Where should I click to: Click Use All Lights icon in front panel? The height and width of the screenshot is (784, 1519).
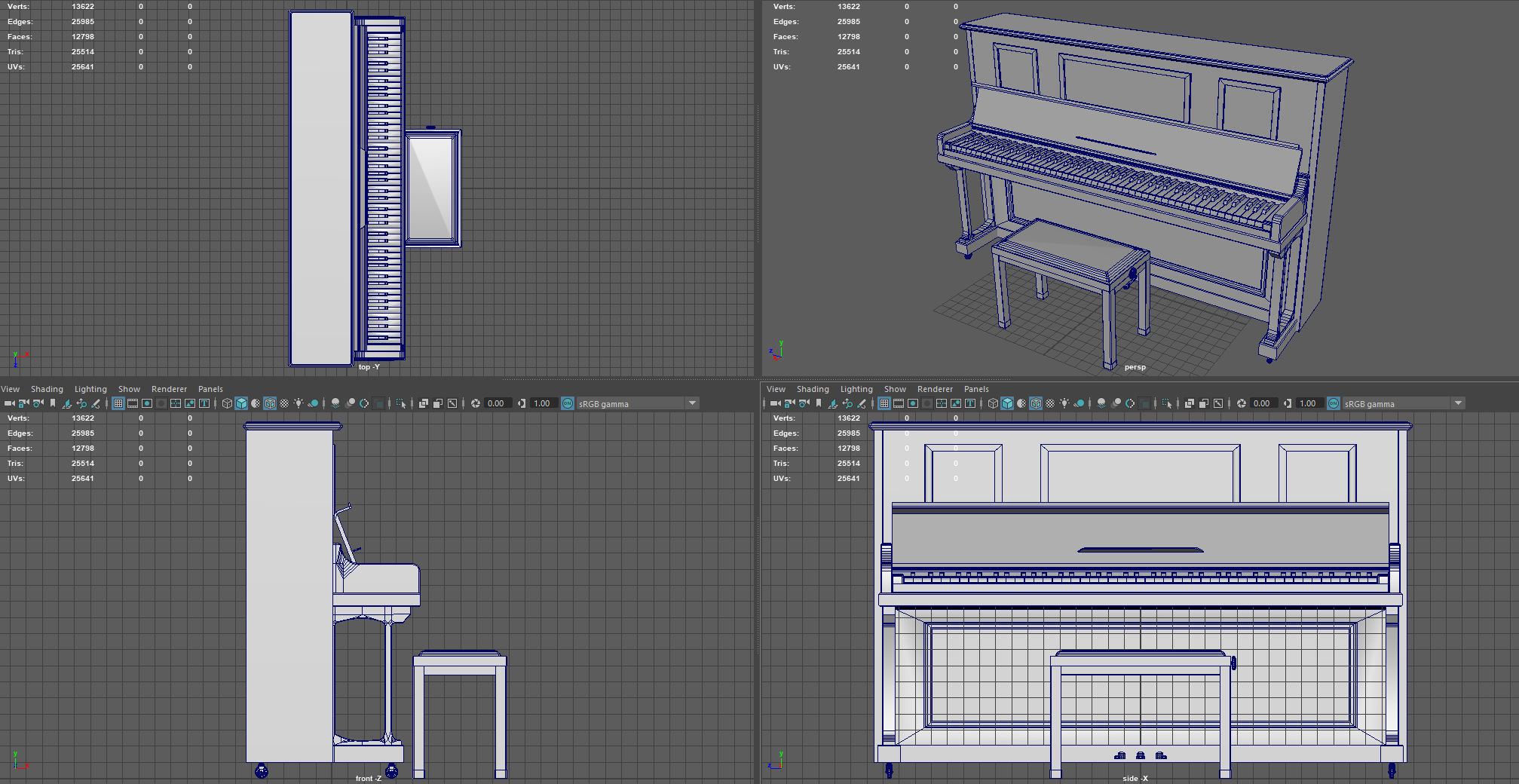coord(299,403)
